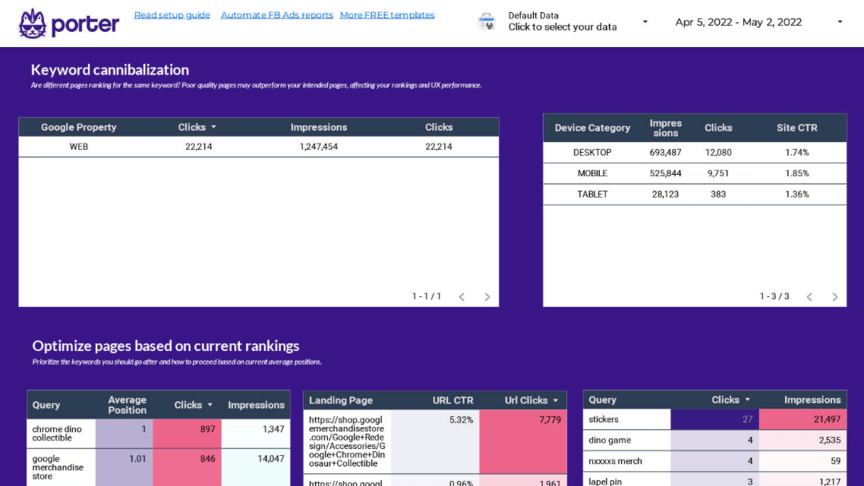
Task: Open the Read setup guide link
Action: pyautogui.click(x=172, y=15)
